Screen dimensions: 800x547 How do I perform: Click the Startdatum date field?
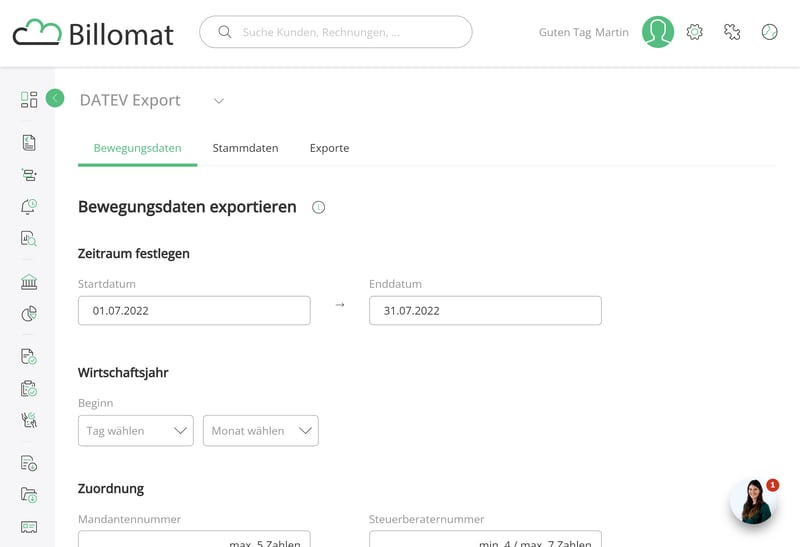(x=194, y=311)
